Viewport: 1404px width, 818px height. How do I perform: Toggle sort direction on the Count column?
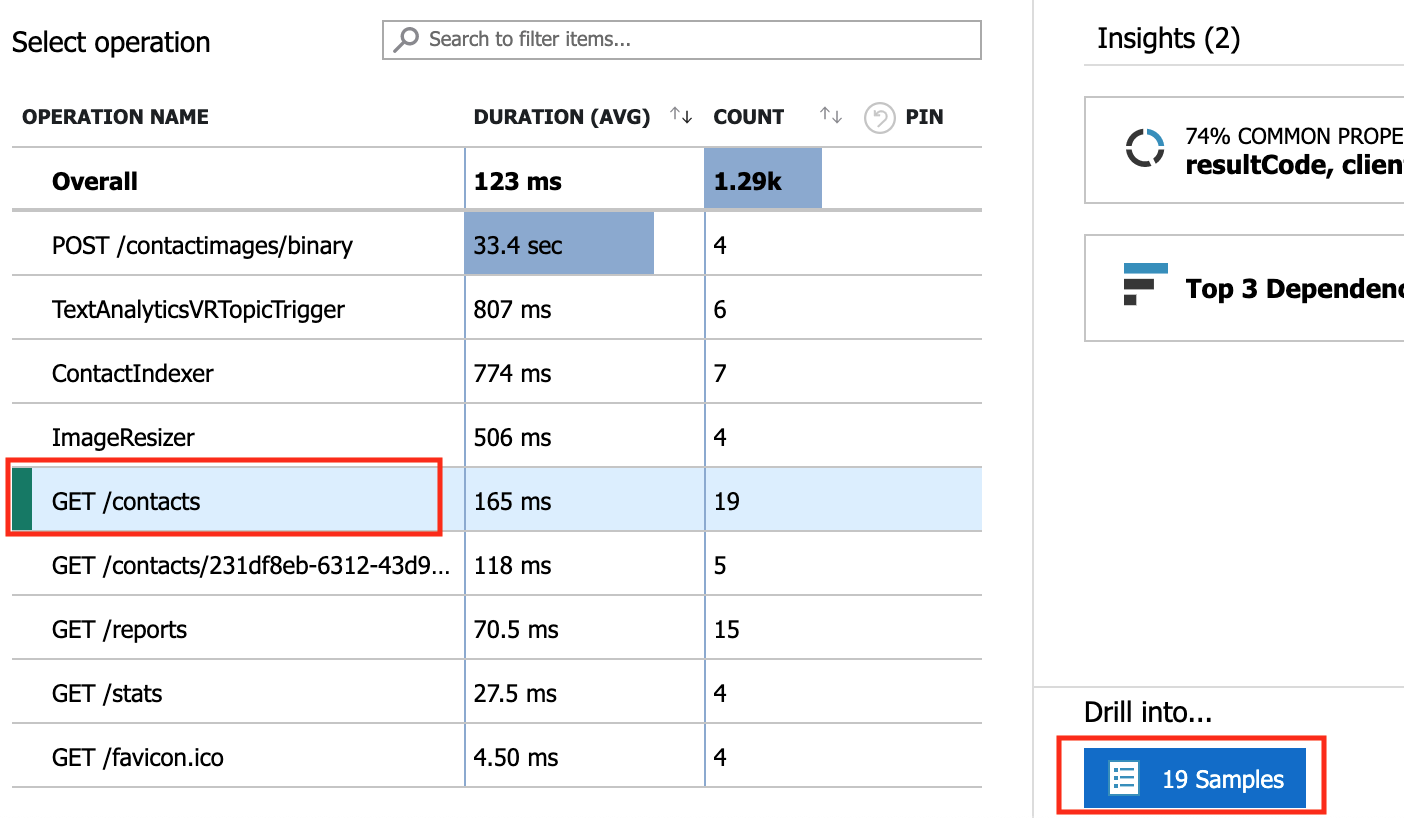point(830,116)
